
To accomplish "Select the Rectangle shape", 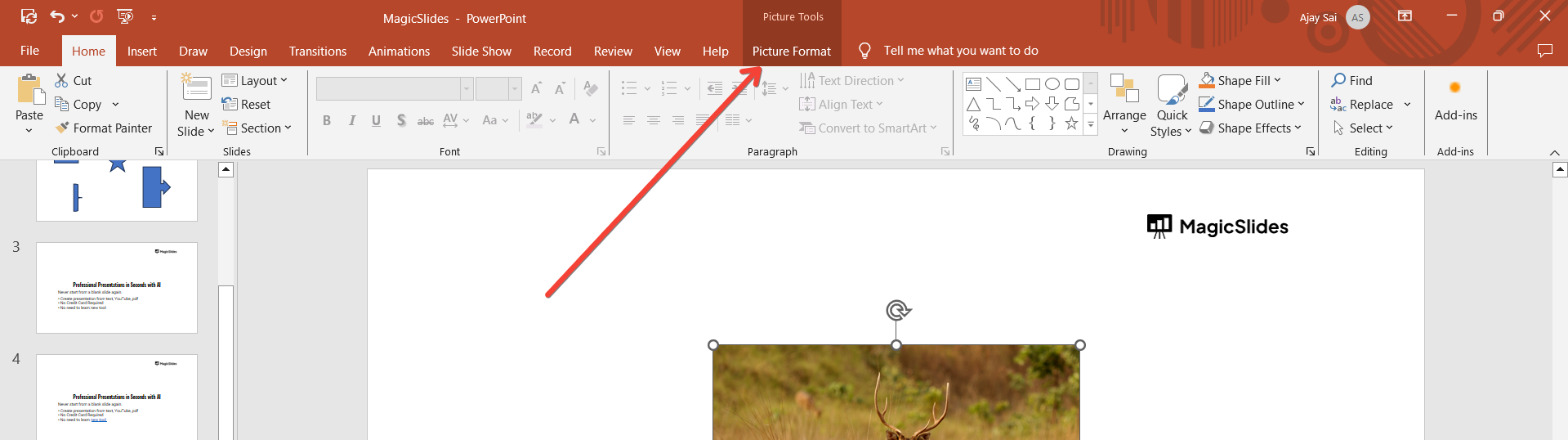I will click(1033, 83).
